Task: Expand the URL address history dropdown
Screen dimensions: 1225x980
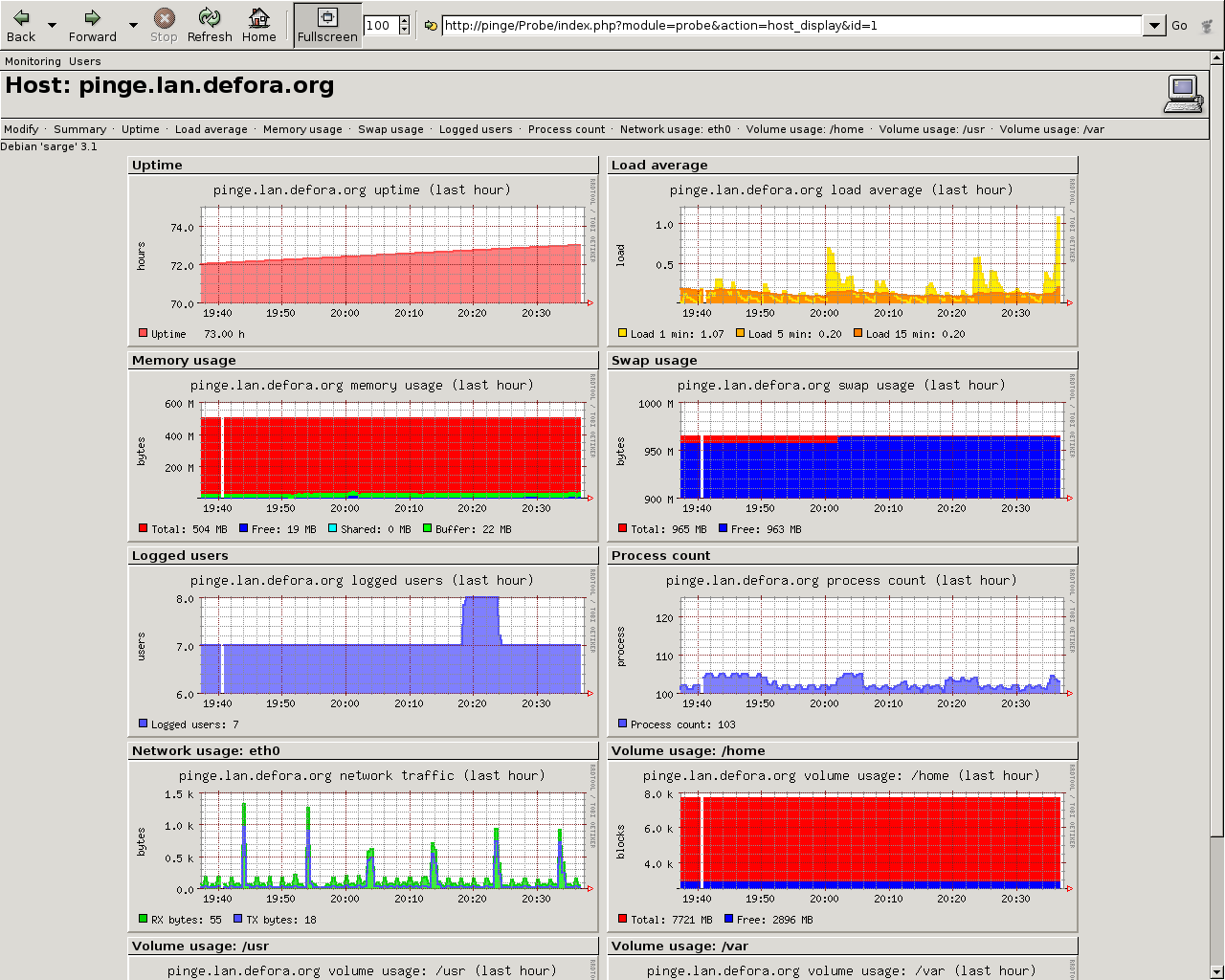Action: [x=1154, y=26]
